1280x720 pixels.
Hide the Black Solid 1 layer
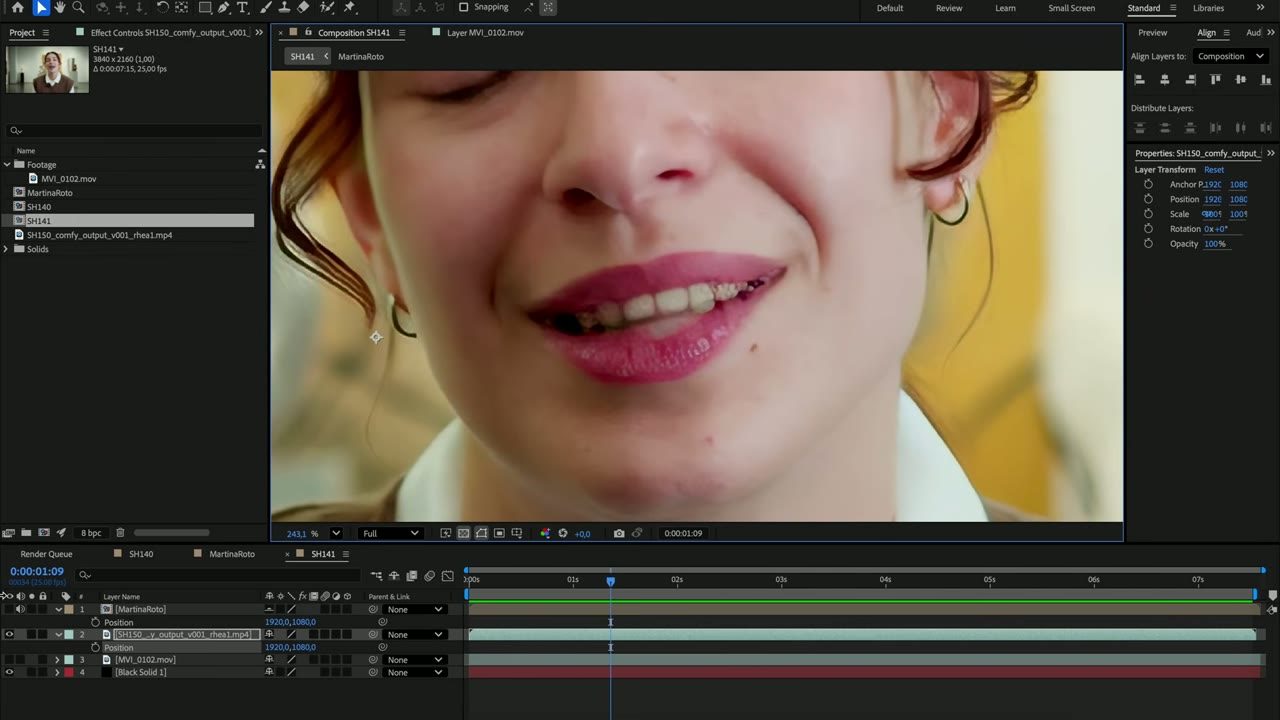9,672
